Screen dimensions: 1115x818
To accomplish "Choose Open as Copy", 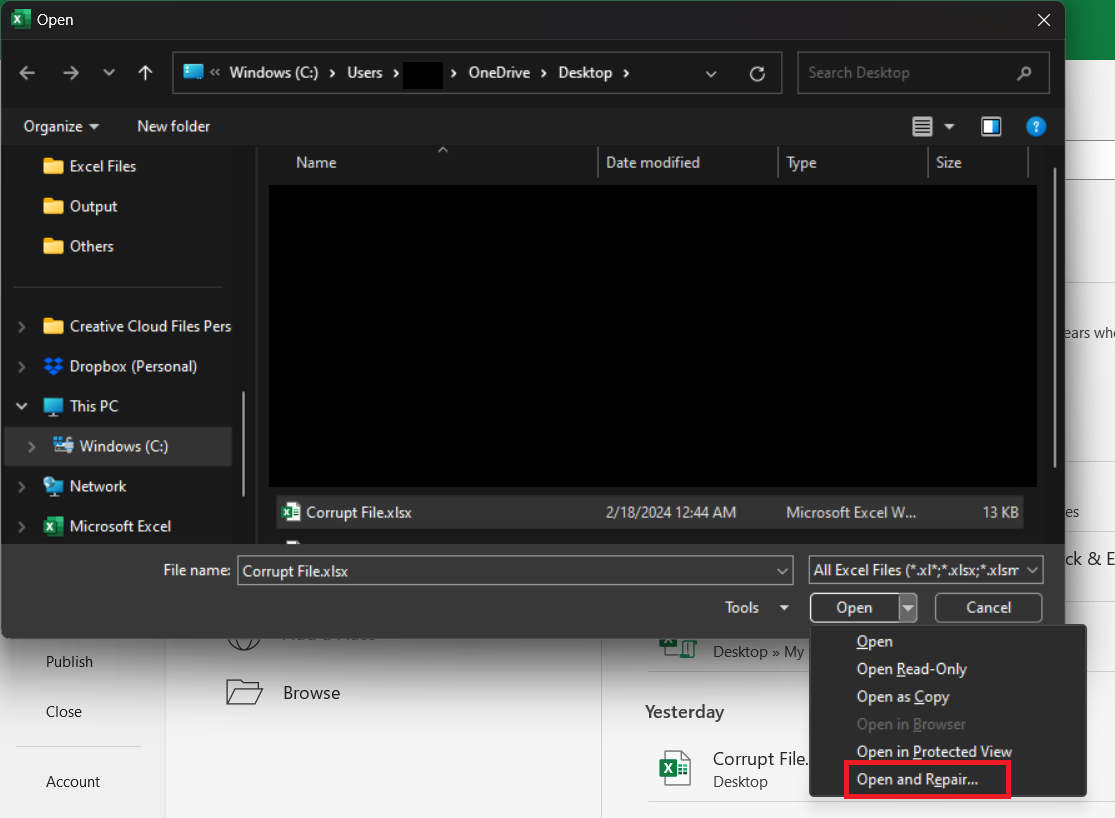I will pos(903,697).
